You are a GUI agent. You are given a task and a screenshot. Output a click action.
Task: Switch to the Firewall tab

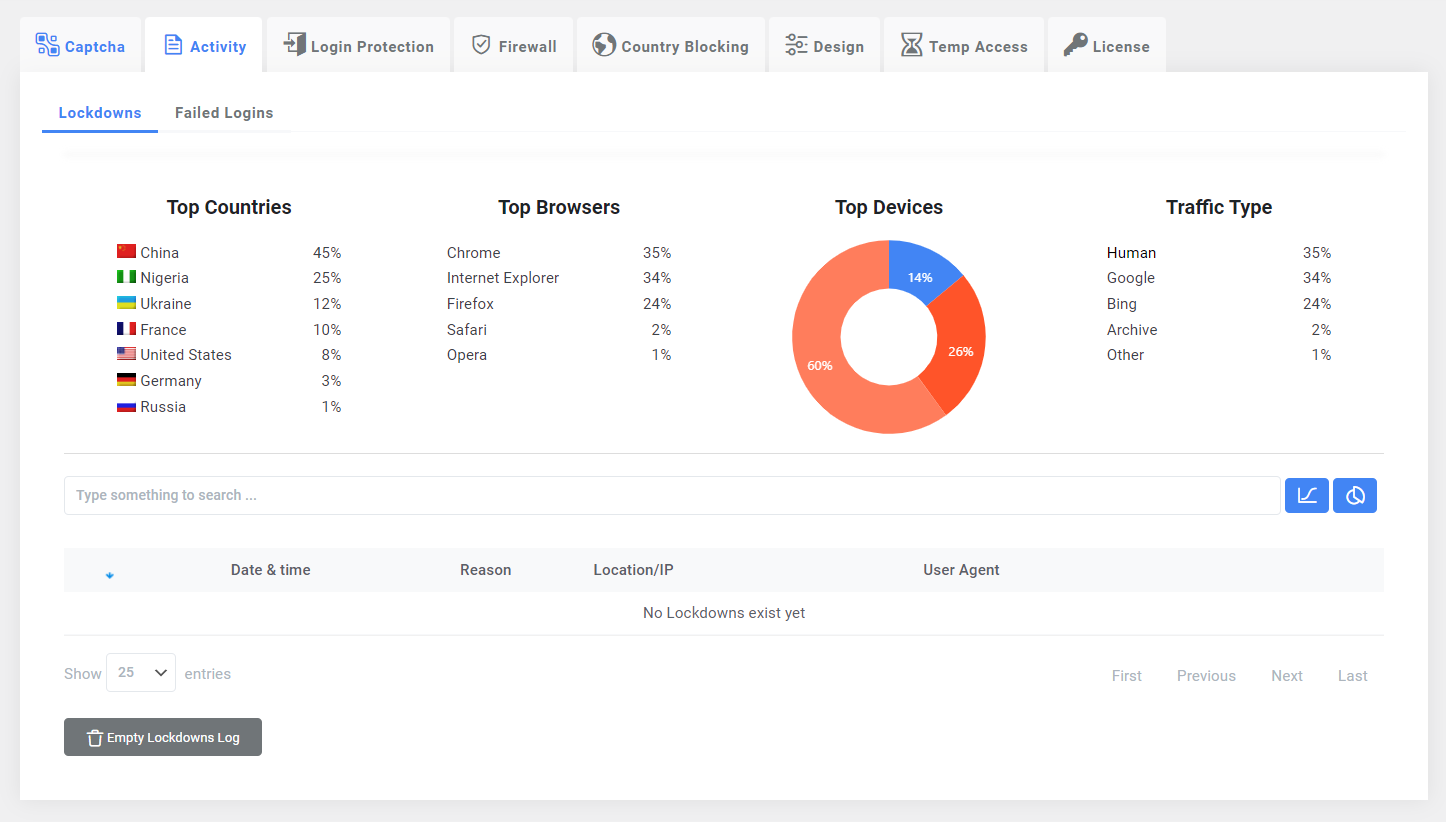(x=513, y=45)
